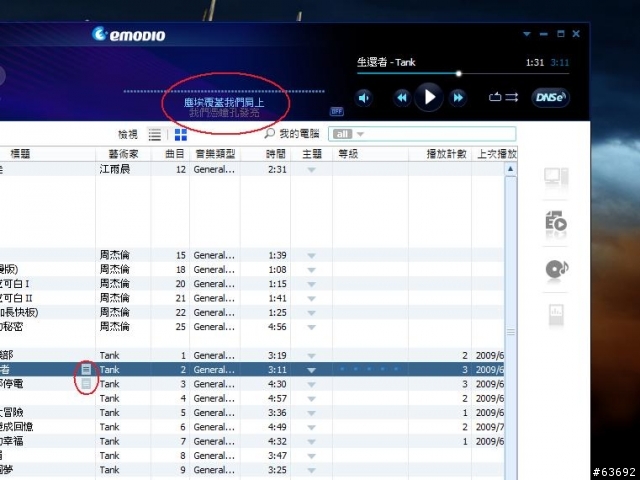Sort by the 等級 column header
640x480 pixels.
click(x=348, y=154)
